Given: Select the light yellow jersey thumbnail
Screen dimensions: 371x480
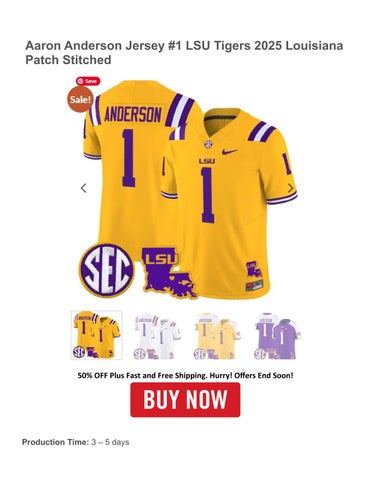Looking at the screenshot, I should (217, 335).
